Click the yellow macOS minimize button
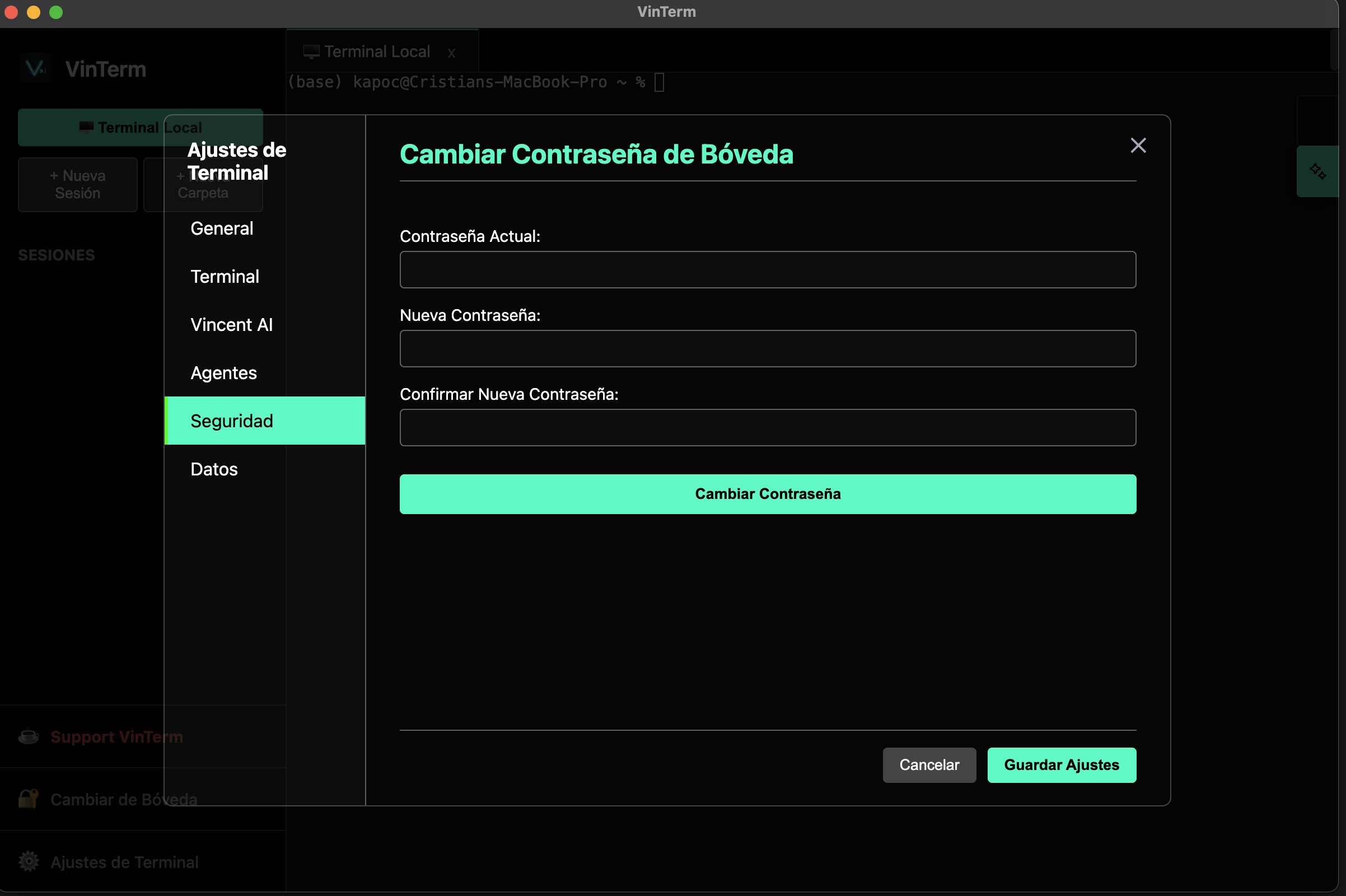 [x=34, y=12]
